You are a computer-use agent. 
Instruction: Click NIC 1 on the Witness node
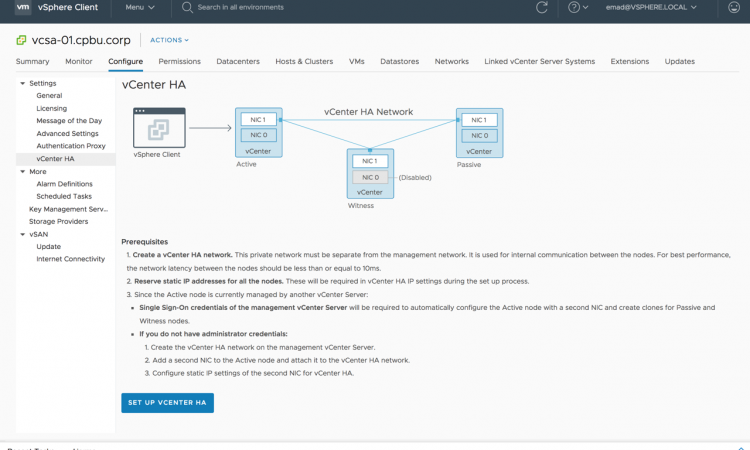[x=370, y=161]
